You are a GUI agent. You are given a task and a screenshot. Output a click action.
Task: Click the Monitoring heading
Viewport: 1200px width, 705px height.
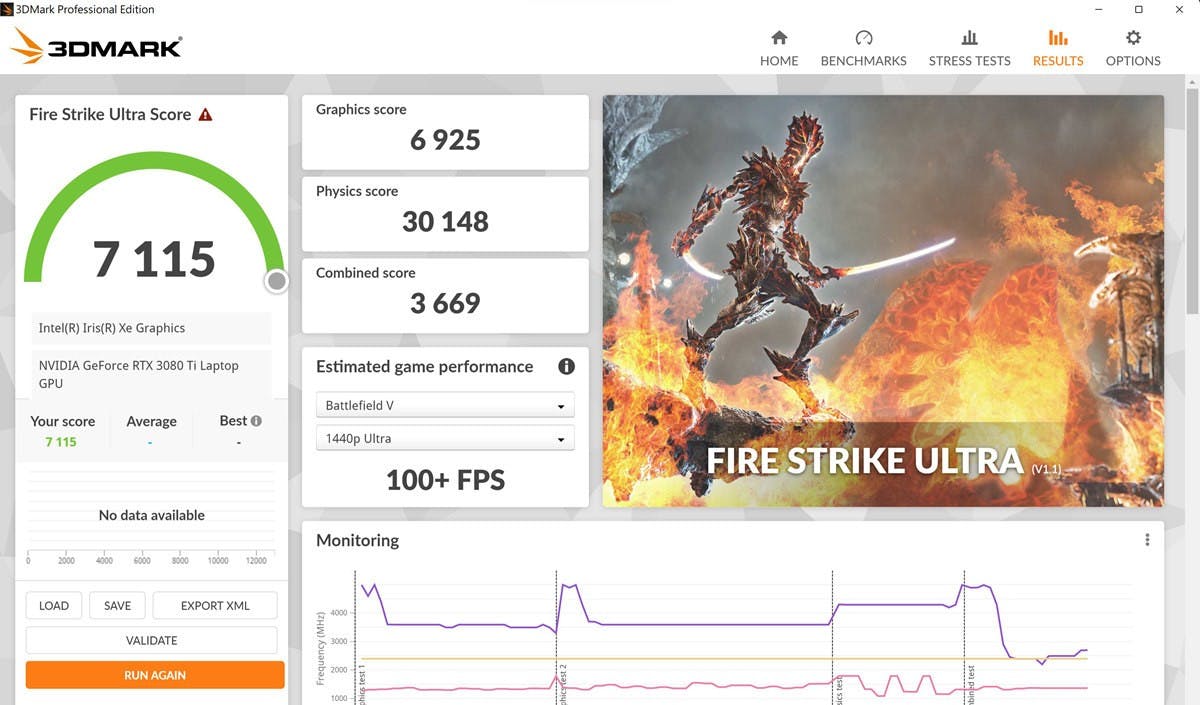click(x=357, y=540)
